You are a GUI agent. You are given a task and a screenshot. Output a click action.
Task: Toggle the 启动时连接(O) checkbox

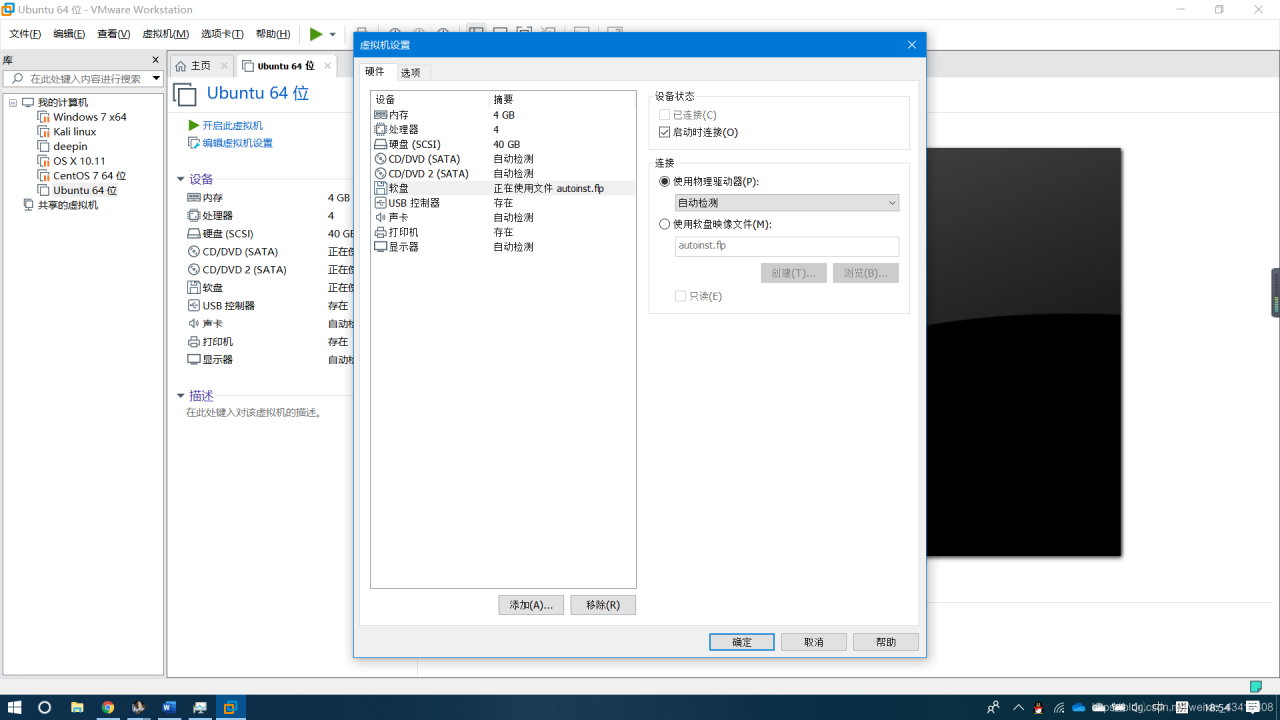(x=665, y=132)
